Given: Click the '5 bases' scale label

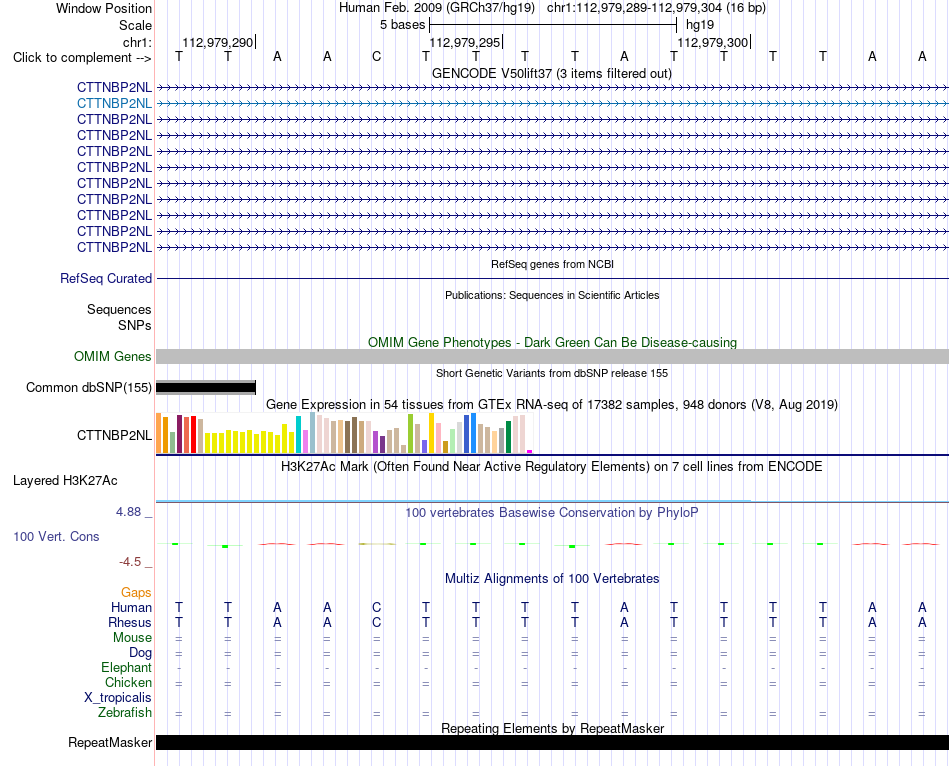Looking at the screenshot, I should click(x=402, y=25).
